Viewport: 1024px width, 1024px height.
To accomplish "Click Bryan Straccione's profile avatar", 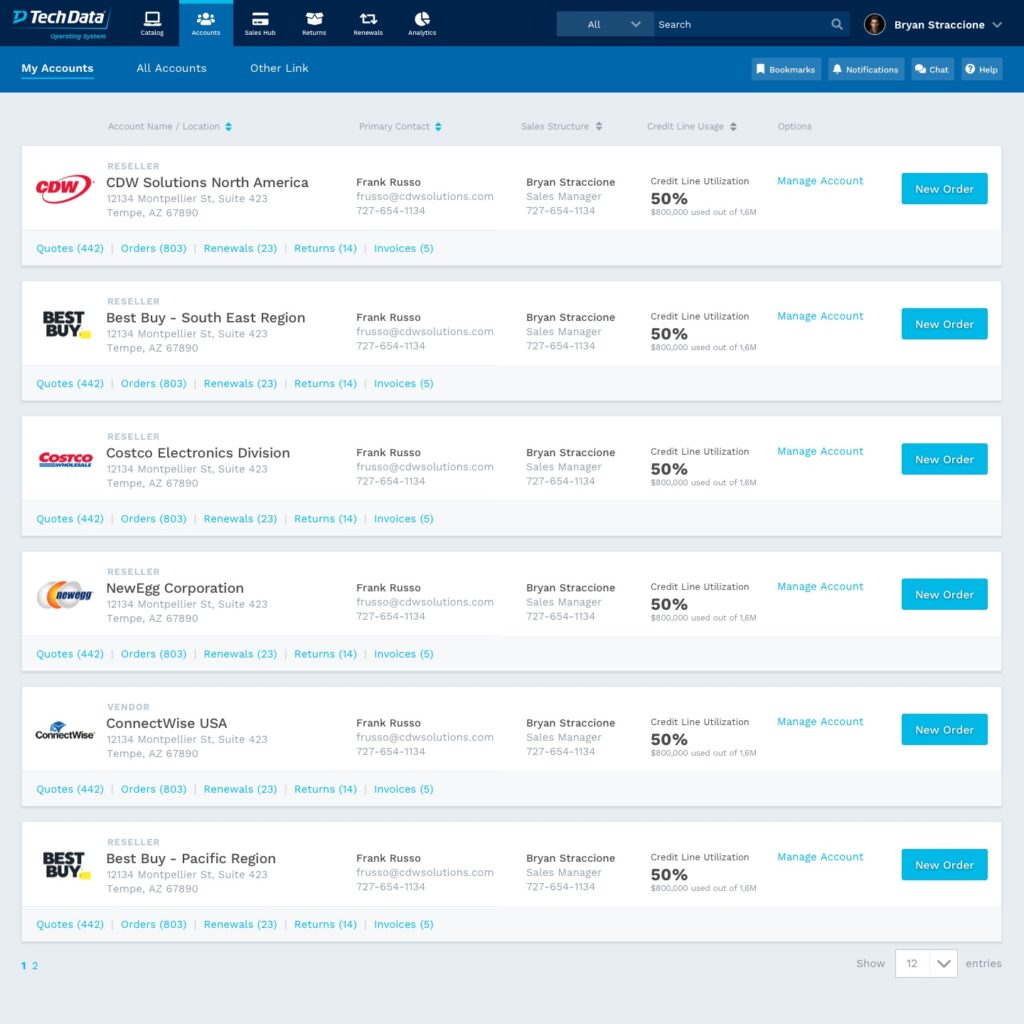I will pos(874,25).
